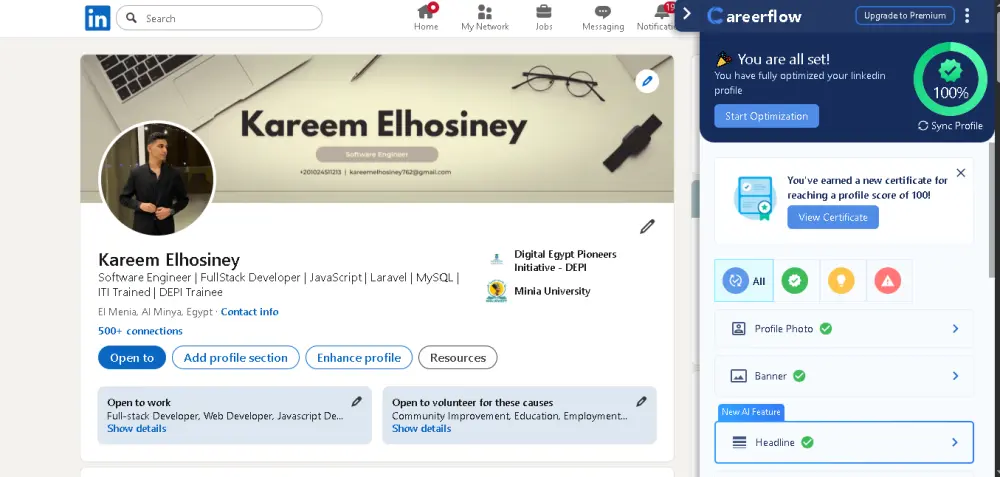Click the 100% profile score ring
The height and width of the screenshot is (477, 1000).
pos(950,79)
